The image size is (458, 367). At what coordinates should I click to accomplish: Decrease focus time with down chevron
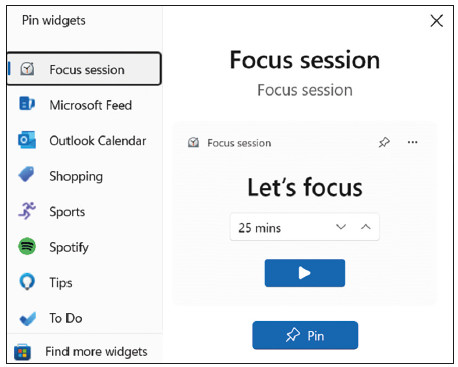click(341, 227)
